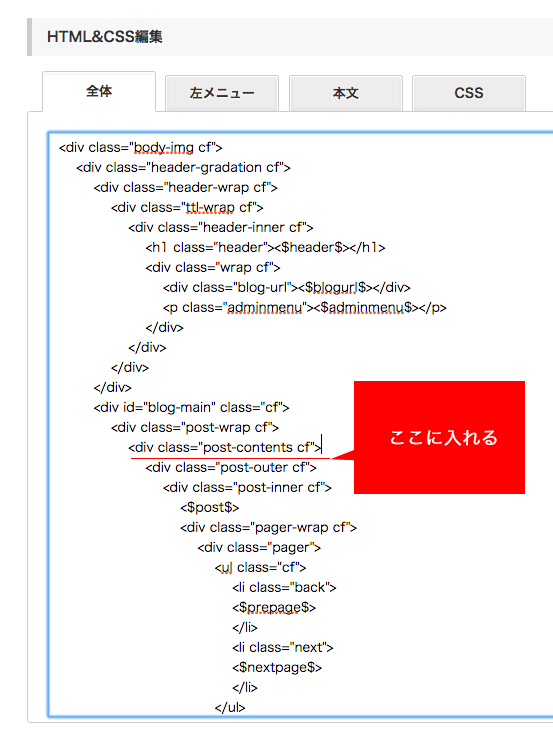
Task: Click the div id="blog-main" line
Action: [x=191, y=408]
